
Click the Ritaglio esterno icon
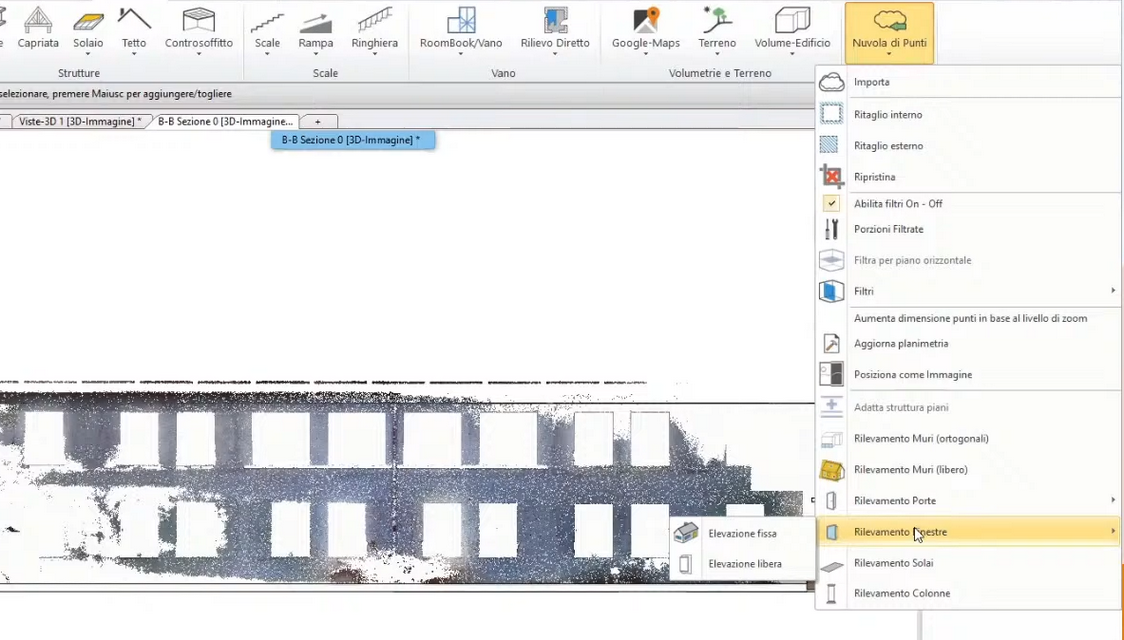point(829,145)
